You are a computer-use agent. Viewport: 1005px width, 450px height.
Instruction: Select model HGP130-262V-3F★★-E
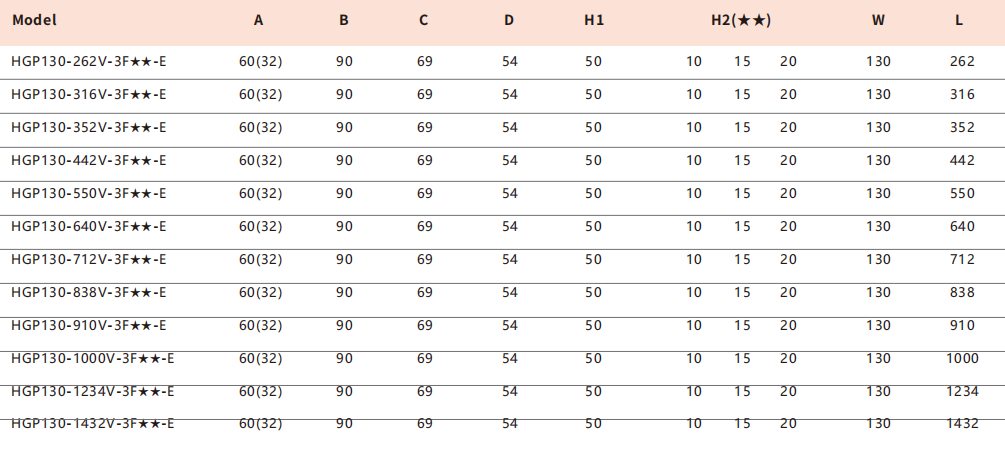pos(89,62)
